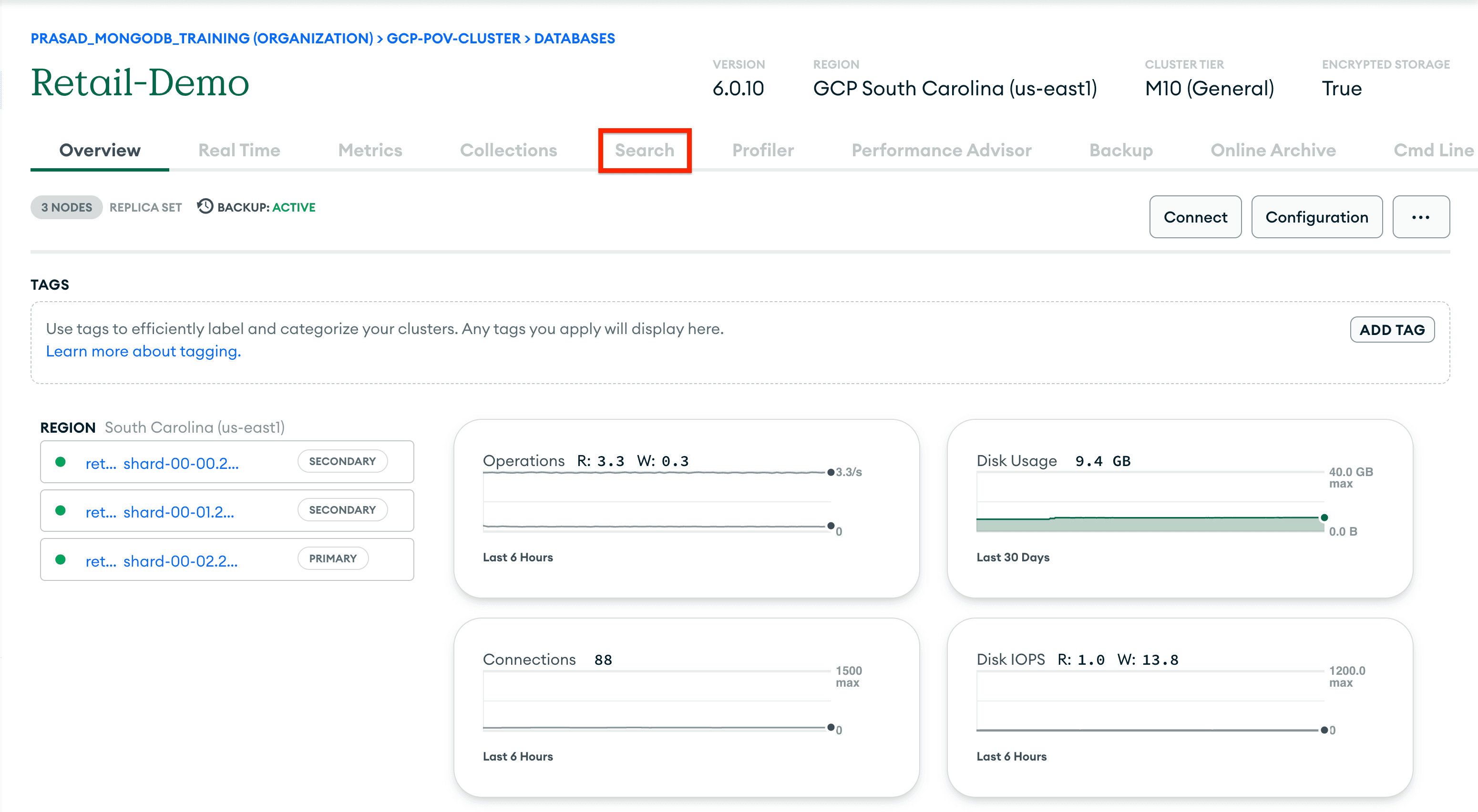The width and height of the screenshot is (1478, 812).
Task: Click the BACKUP: ACTIVE status text
Action: 266,207
